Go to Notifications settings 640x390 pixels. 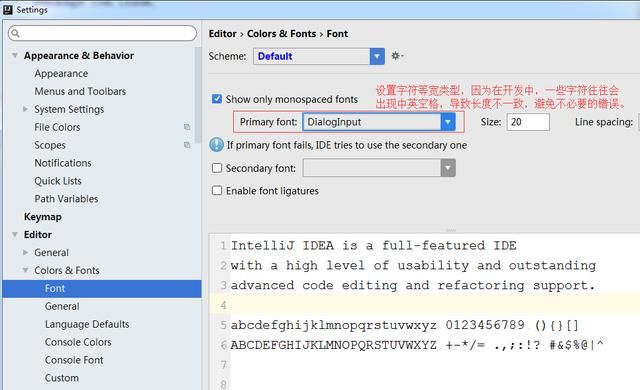[x=63, y=163]
